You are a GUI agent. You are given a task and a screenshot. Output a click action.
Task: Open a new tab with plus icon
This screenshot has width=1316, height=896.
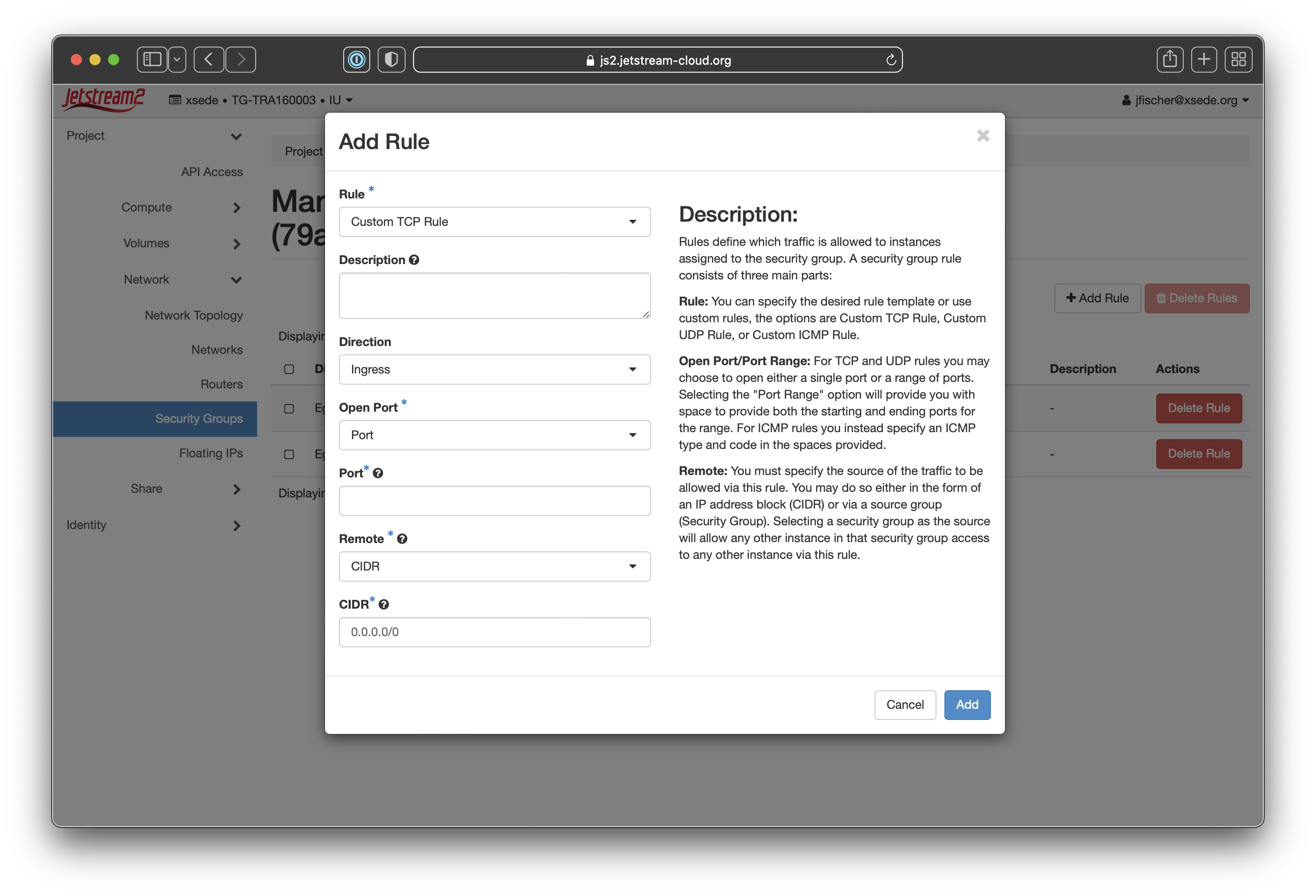click(x=1204, y=60)
